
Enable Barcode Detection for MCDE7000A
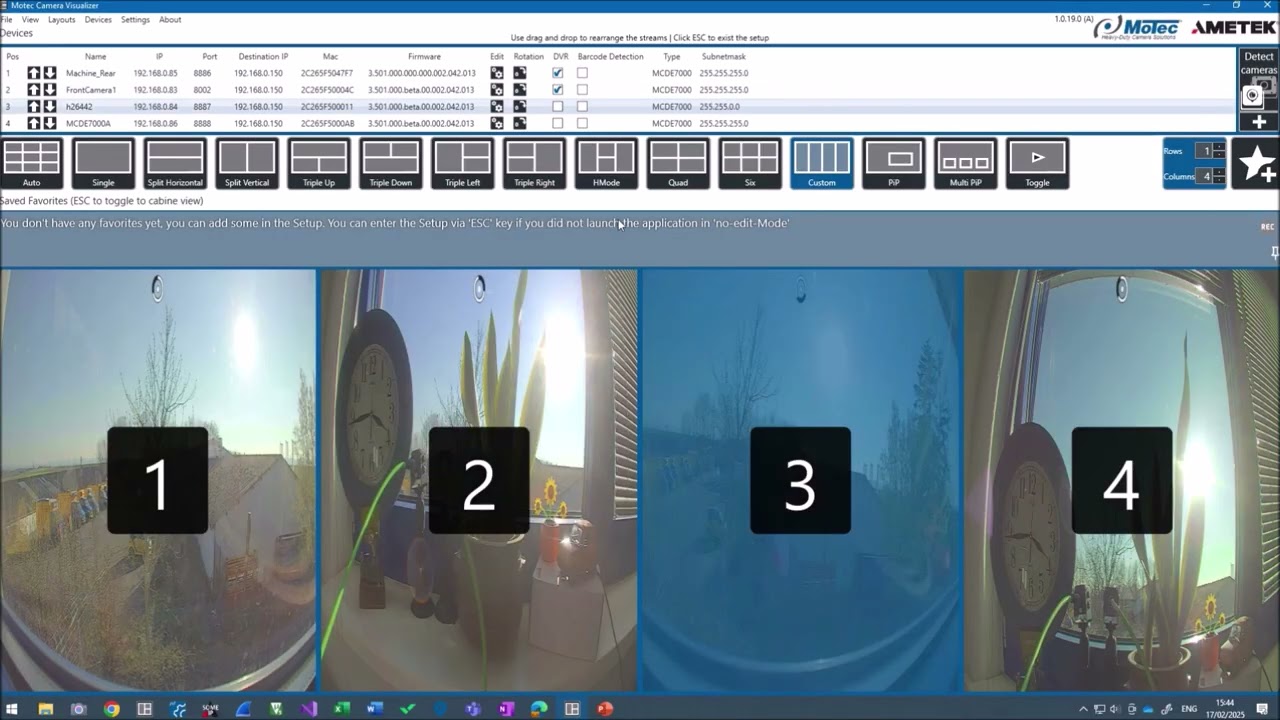click(x=582, y=124)
